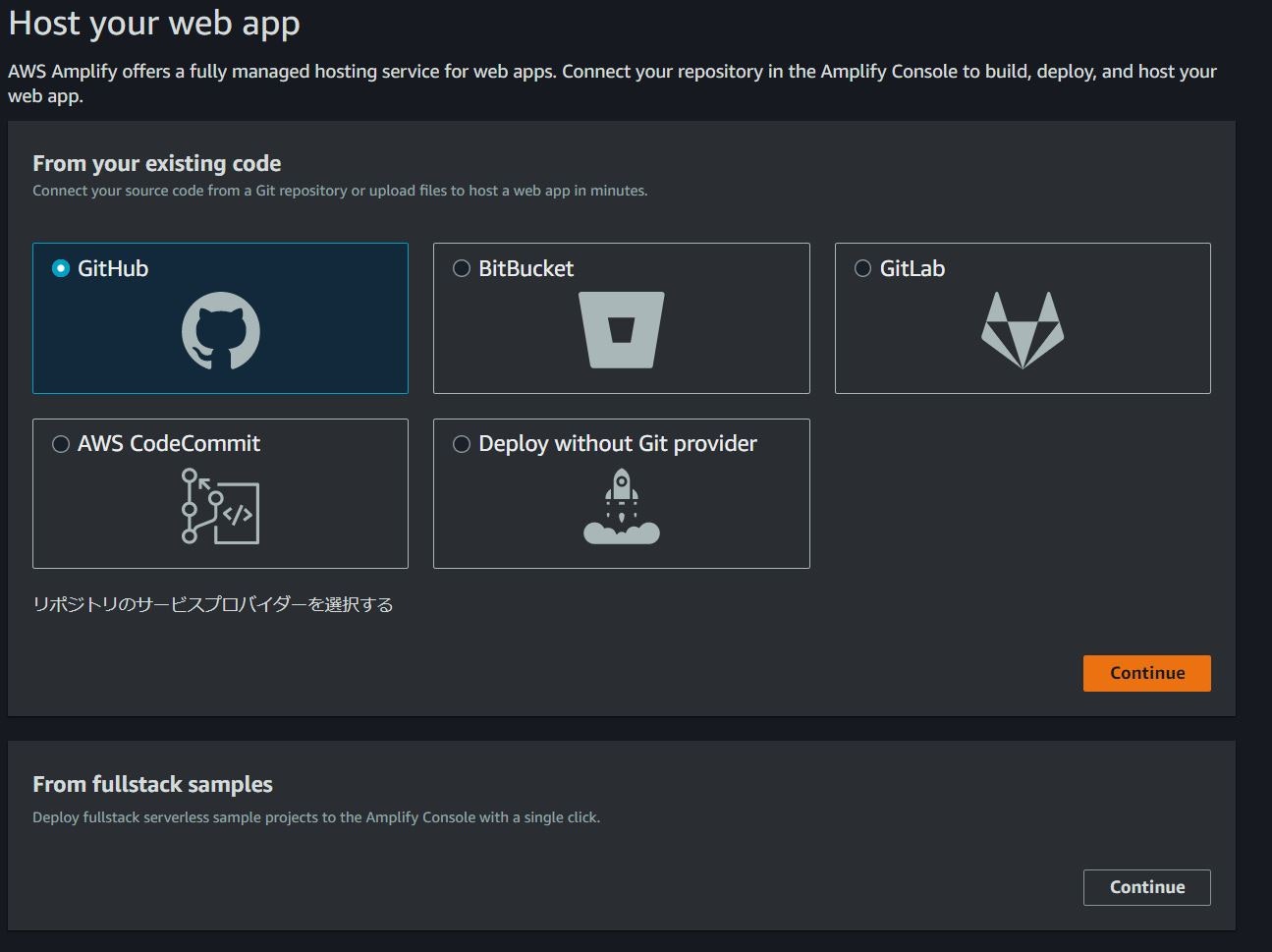Select the Deploy without Git provider card
1272x952 pixels.
[621, 493]
